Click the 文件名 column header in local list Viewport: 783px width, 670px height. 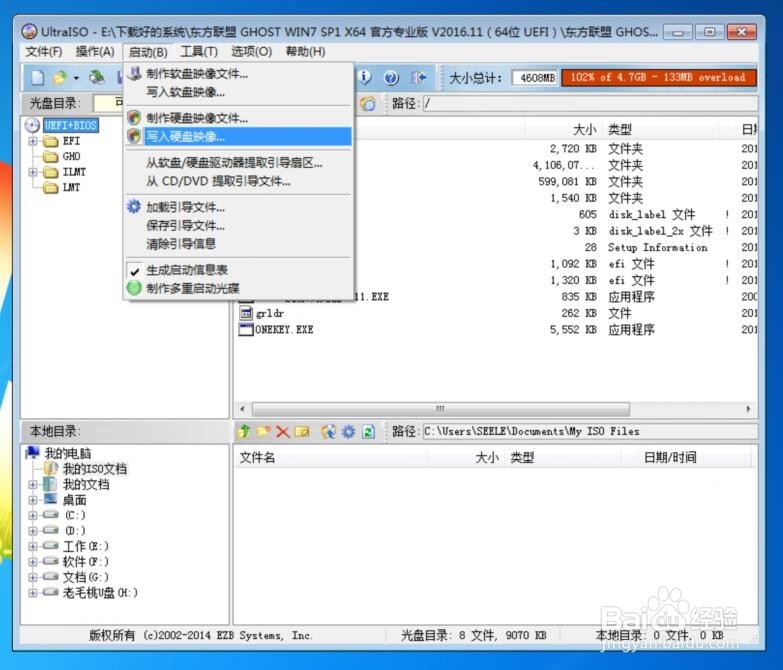coord(331,457)
